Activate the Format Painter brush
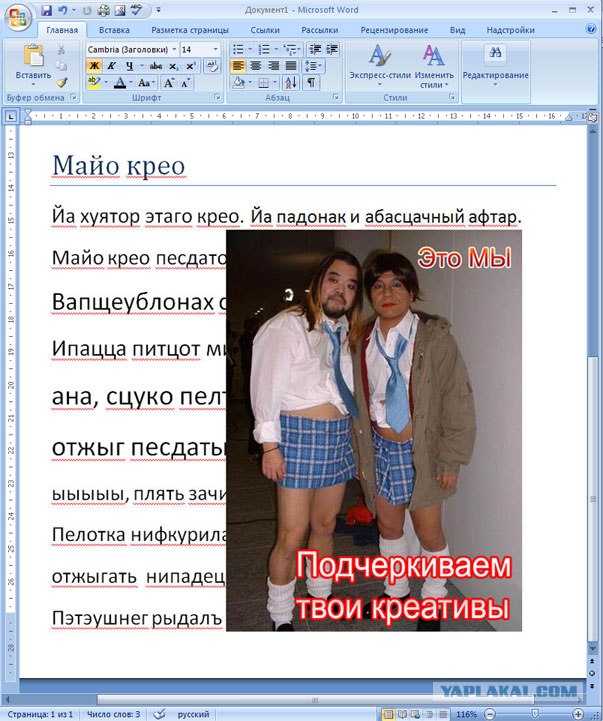The height and width of the screenshot is (721, 603). tap(62, 83)
